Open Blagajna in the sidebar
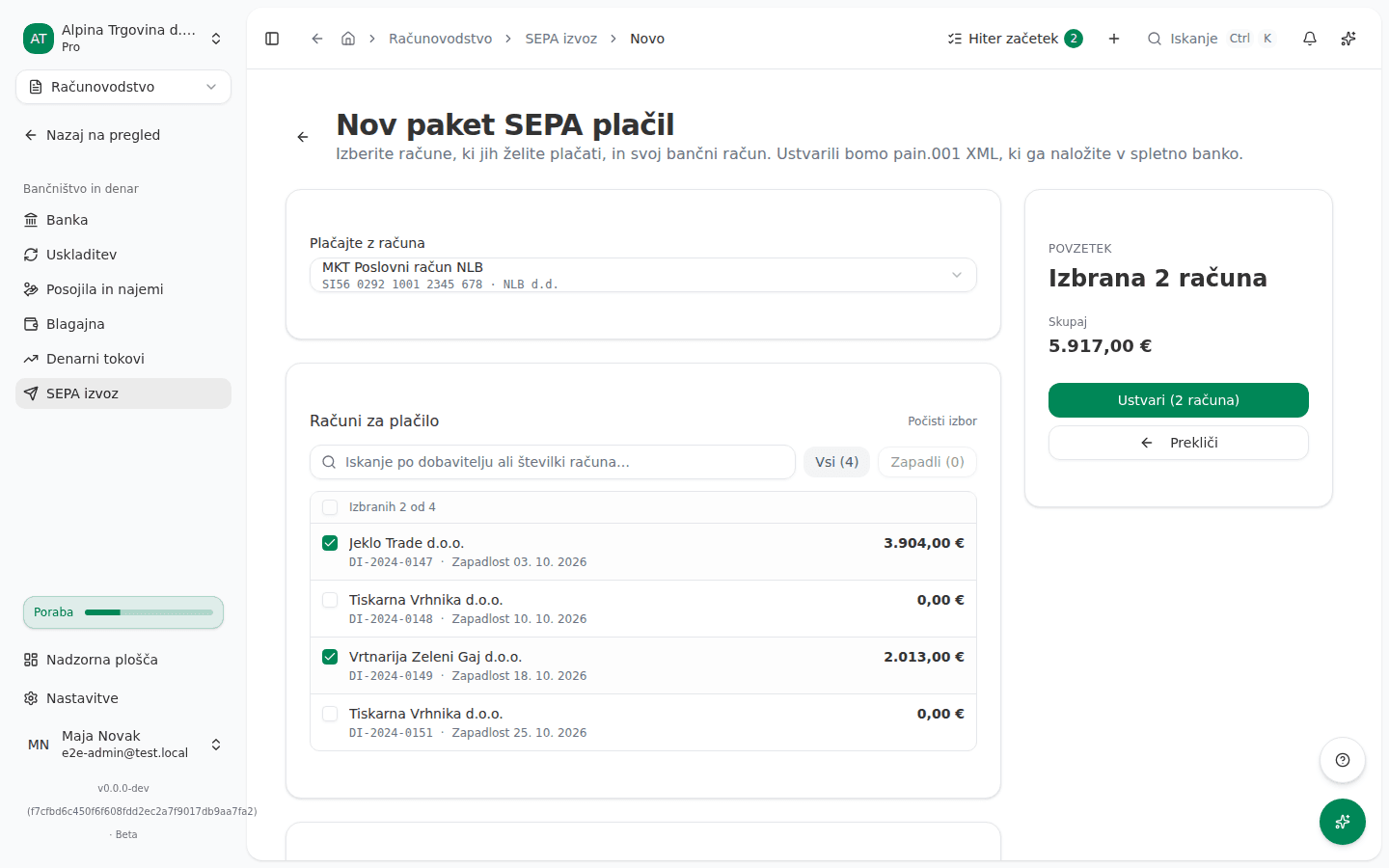This screenshot has height=868, width=1389. coord(123,324)
